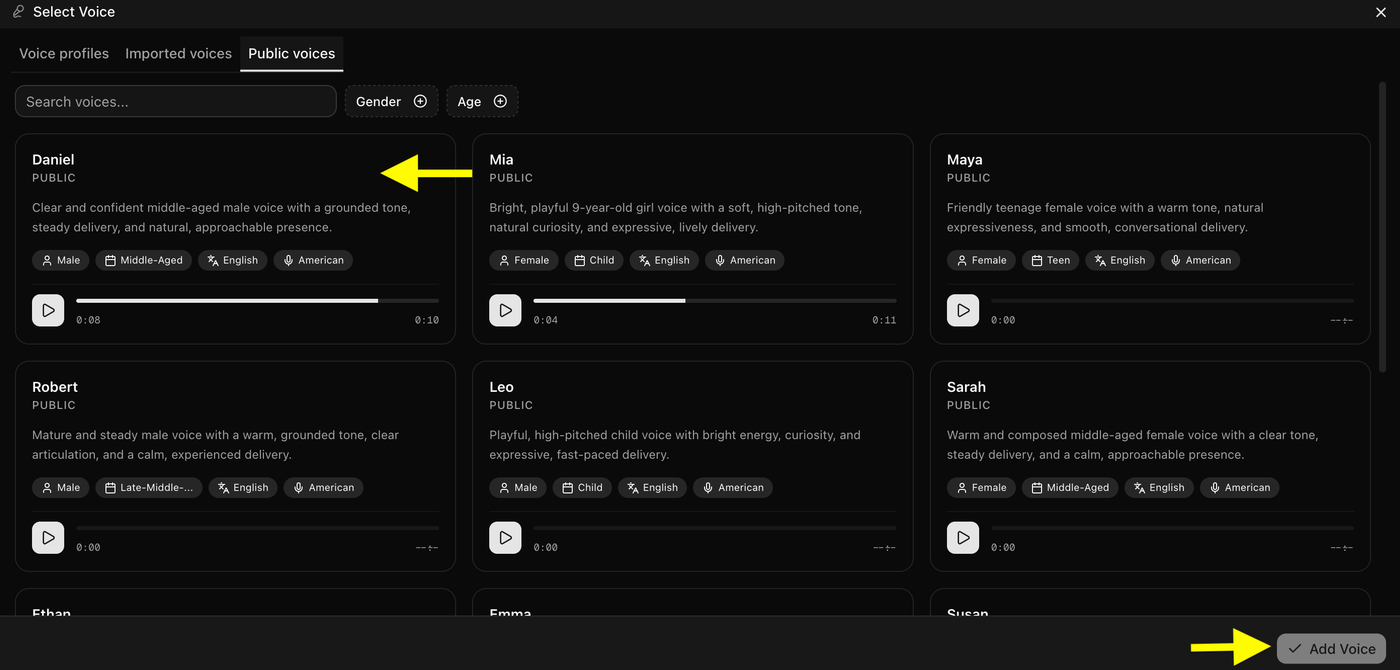
Task: Seek in Mia's audio progress bar
Action: click(x=715, y=301)
